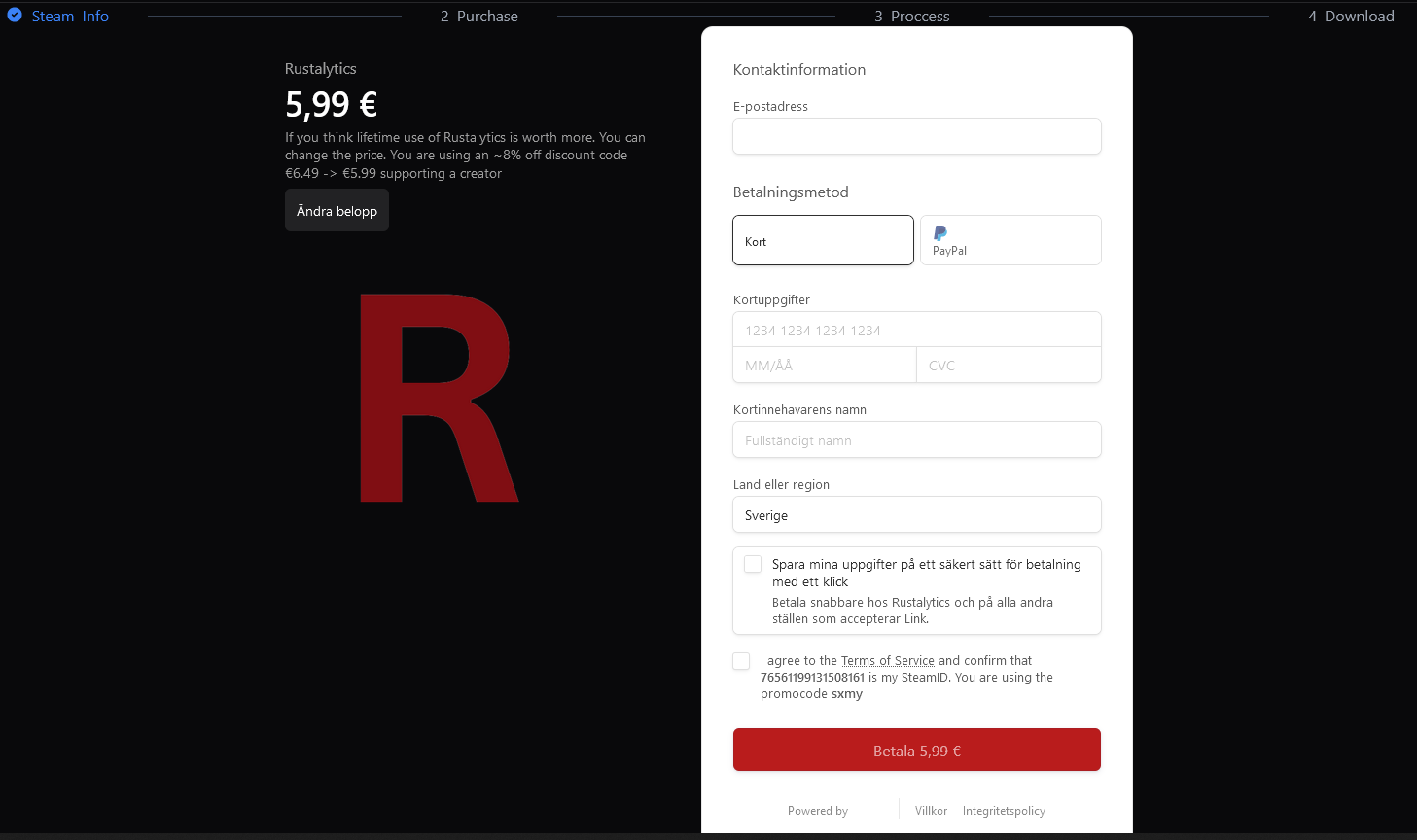Screen dimensions: 1417x840
Task: Click the 'Fullständigt namn' cardholder field
Action: pyautogui.click(x=915, y=439)
